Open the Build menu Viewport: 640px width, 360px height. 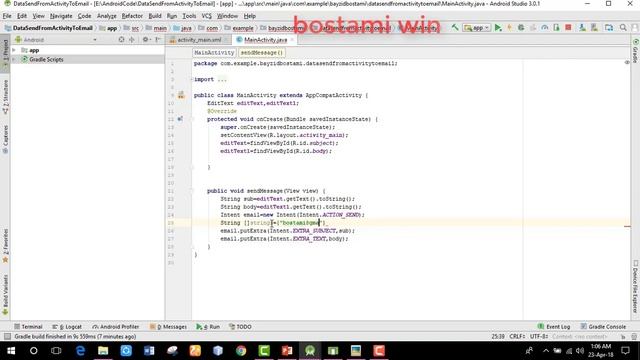pyautogui.click(x=155, y=16)
